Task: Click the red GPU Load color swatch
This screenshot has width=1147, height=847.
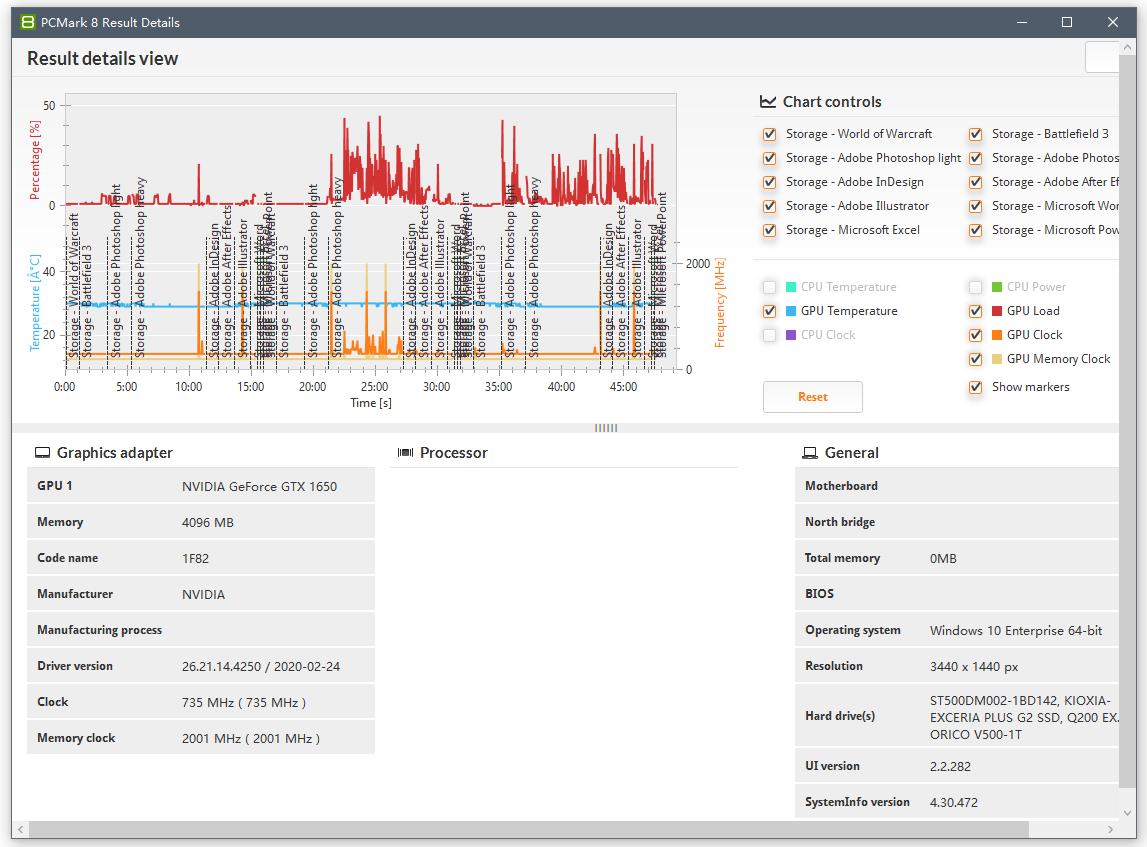Action: pos(997,311)
